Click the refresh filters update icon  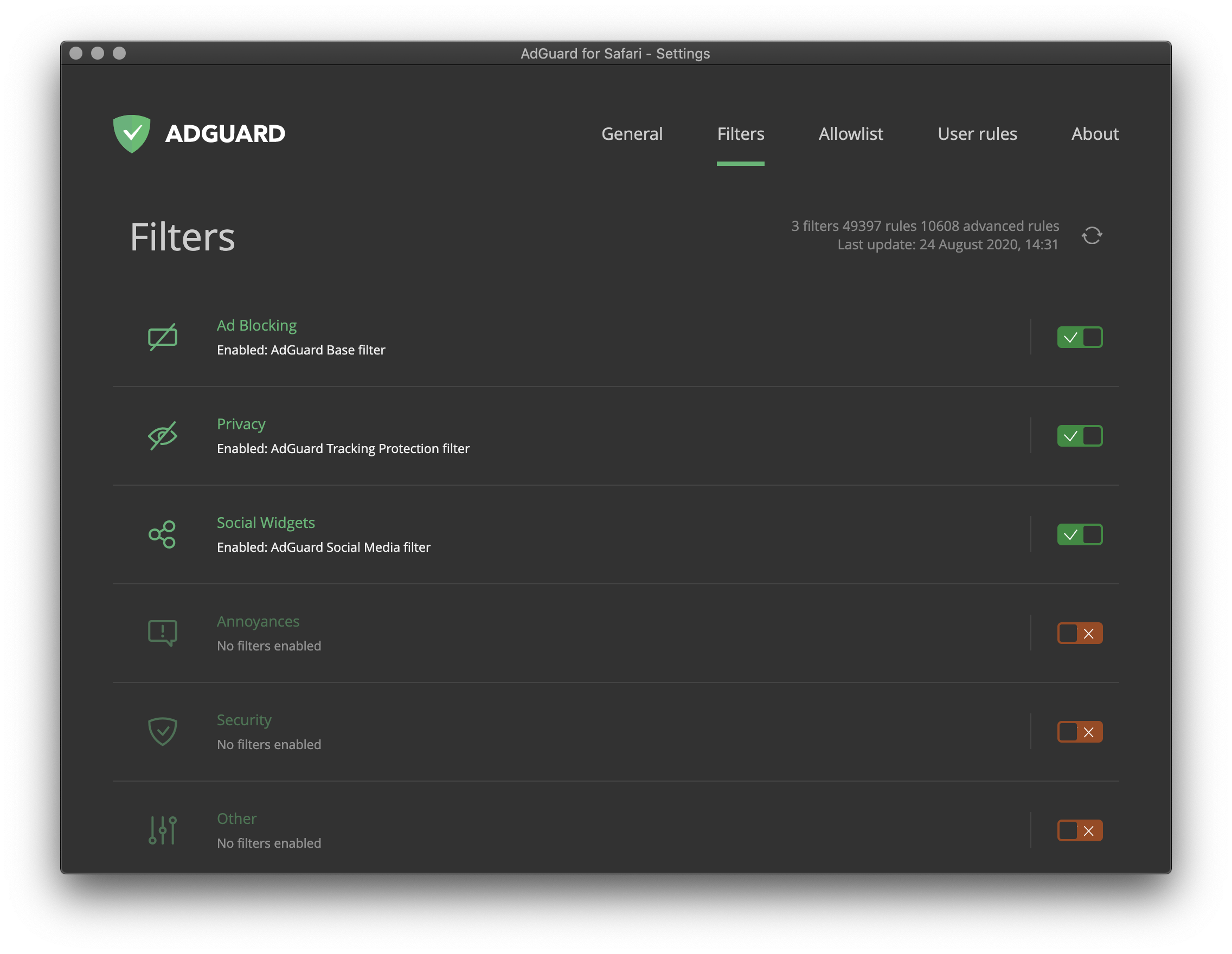[x=1092, y=235]
